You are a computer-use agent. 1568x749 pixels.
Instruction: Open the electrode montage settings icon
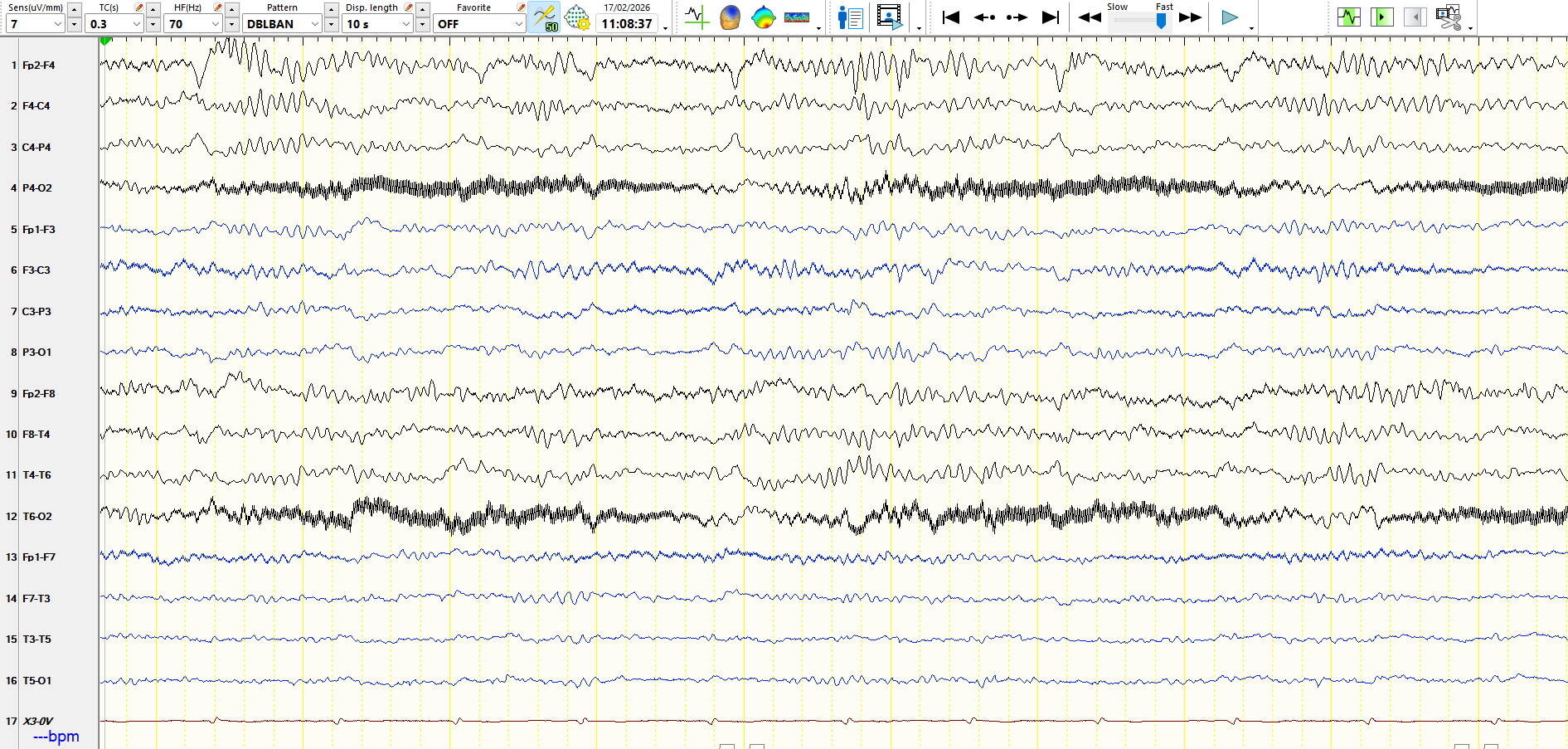pyautogui.click(x=577, y=17)
